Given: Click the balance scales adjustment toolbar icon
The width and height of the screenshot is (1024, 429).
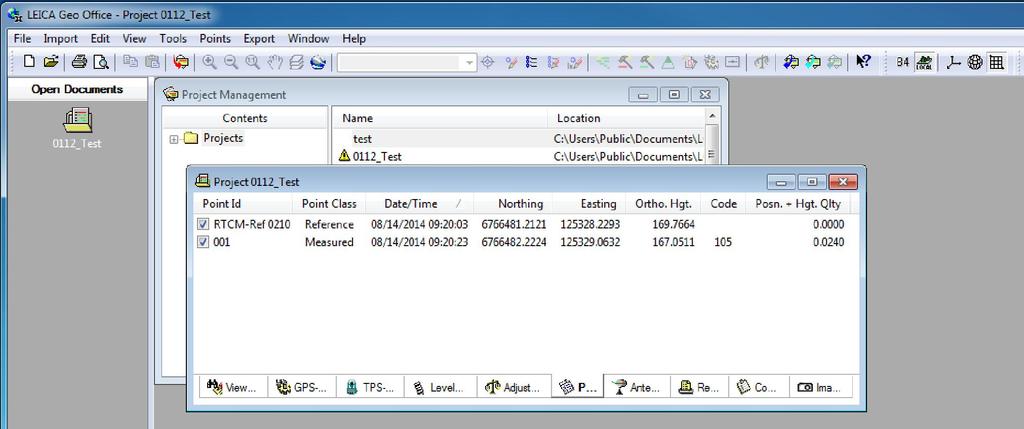Looking at the screenshot, I should pyautogui.click(x=761, y=62).
